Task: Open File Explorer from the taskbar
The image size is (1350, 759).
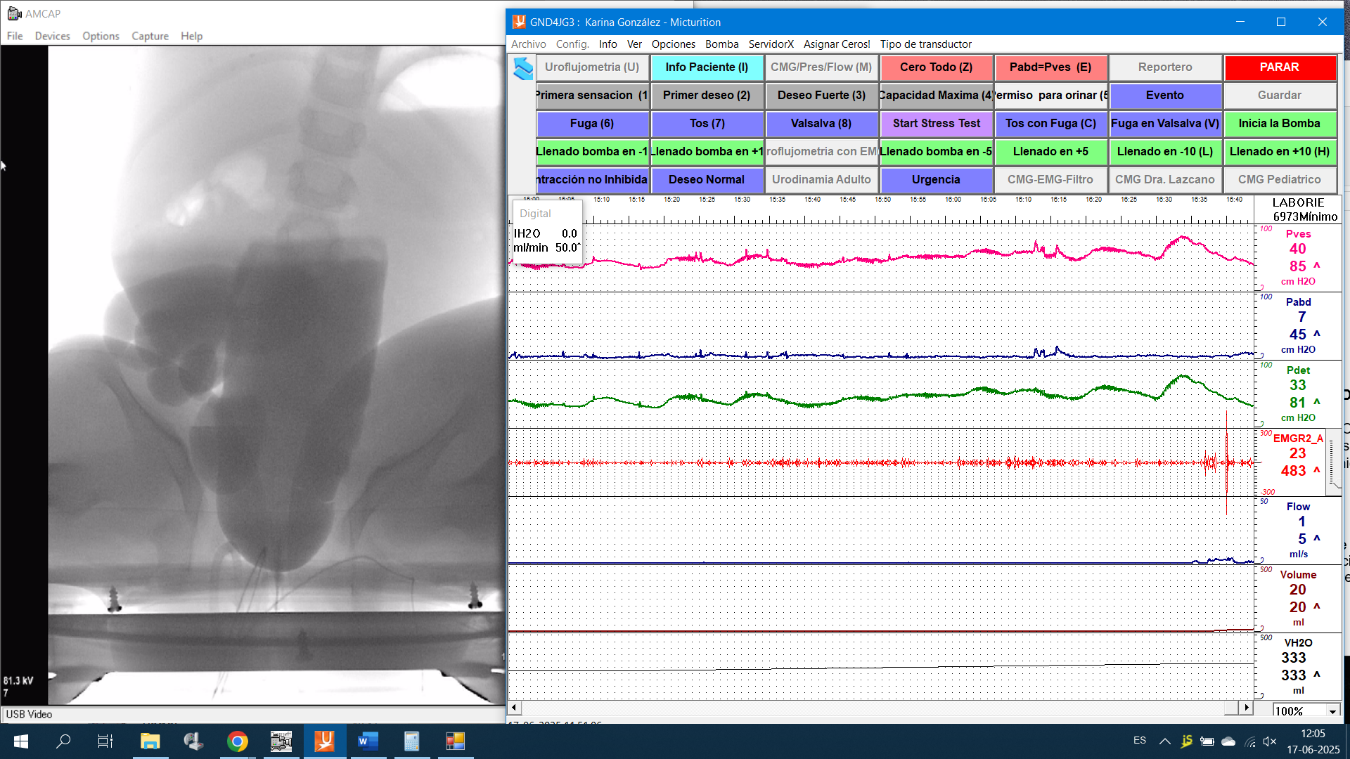Action: click(150, 741)
